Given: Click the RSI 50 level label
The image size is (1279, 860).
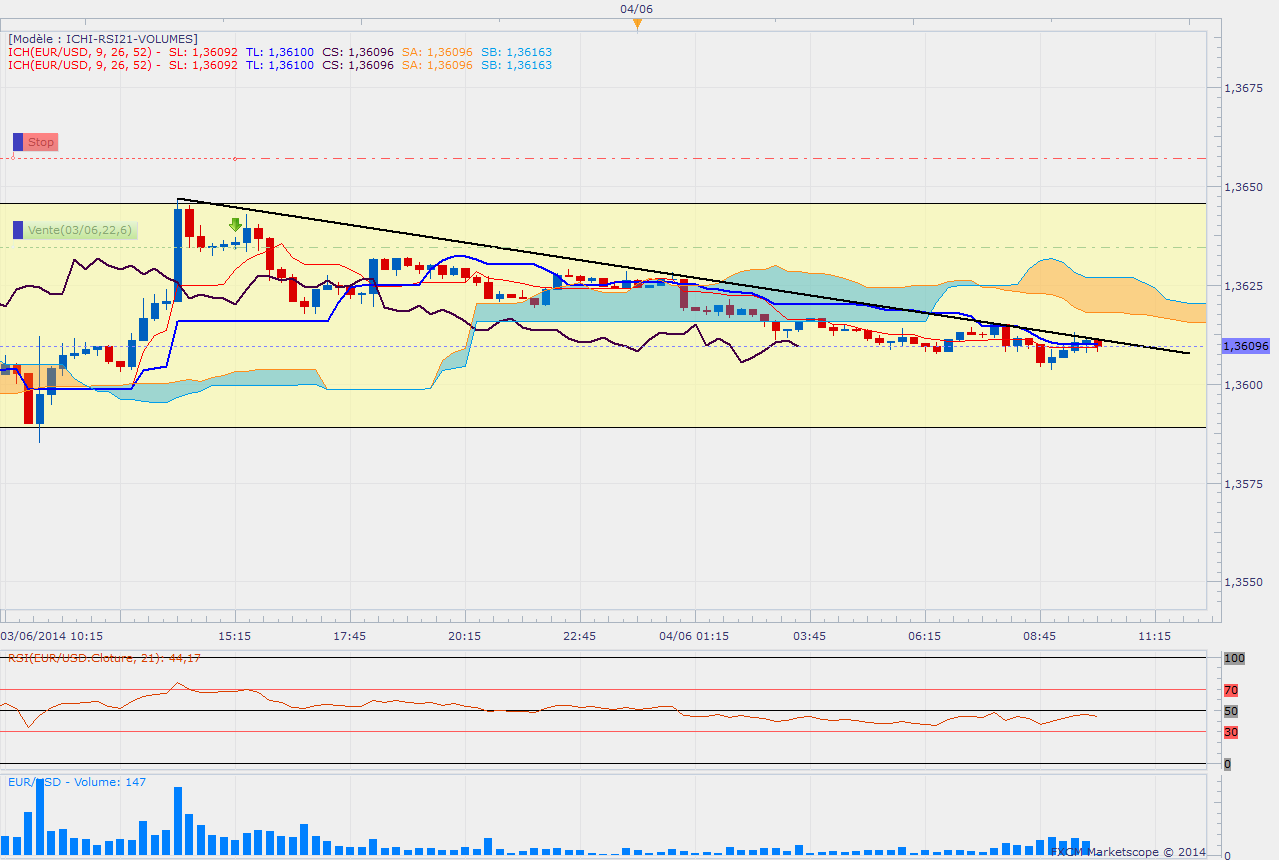Looking at the screenshot, I should click(1231, 711).
